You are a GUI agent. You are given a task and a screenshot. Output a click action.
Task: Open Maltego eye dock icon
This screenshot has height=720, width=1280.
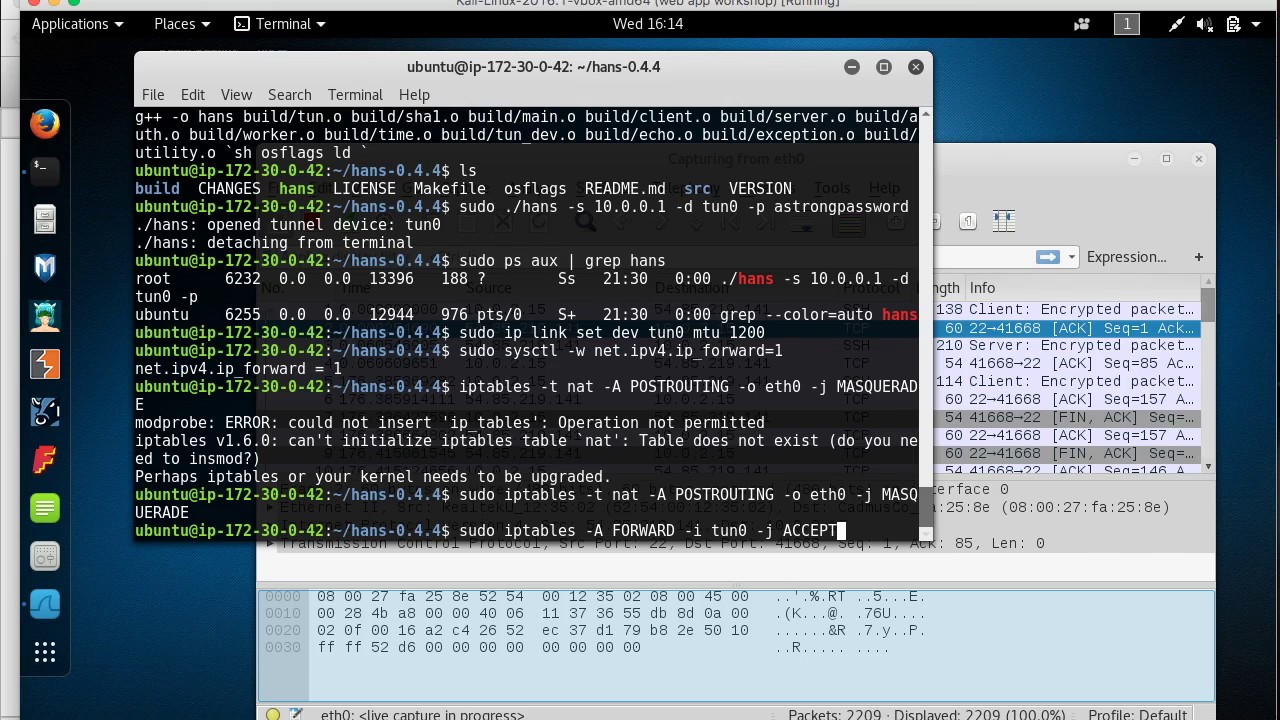coord(44,412)
